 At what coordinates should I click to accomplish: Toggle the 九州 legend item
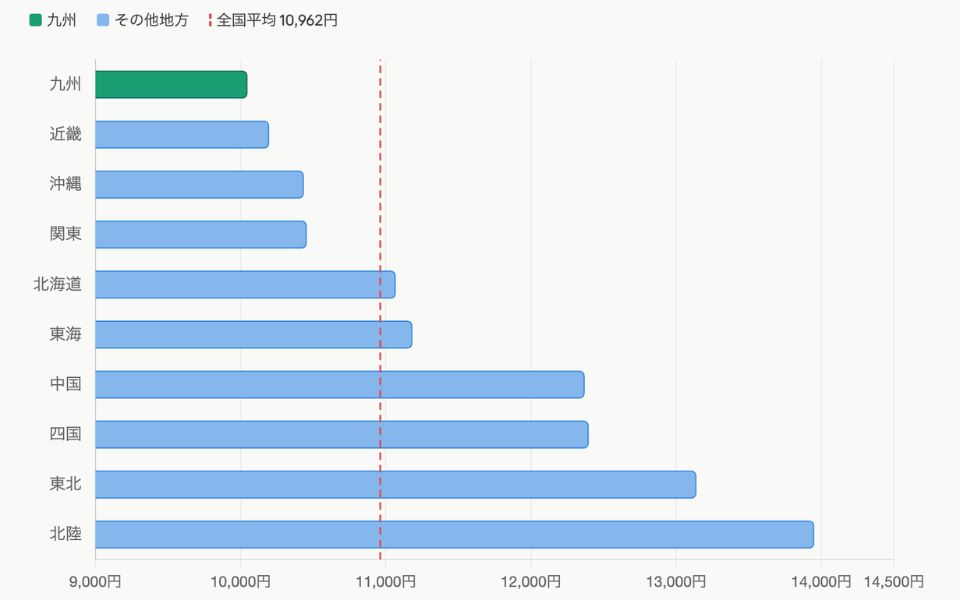(53, 20)
